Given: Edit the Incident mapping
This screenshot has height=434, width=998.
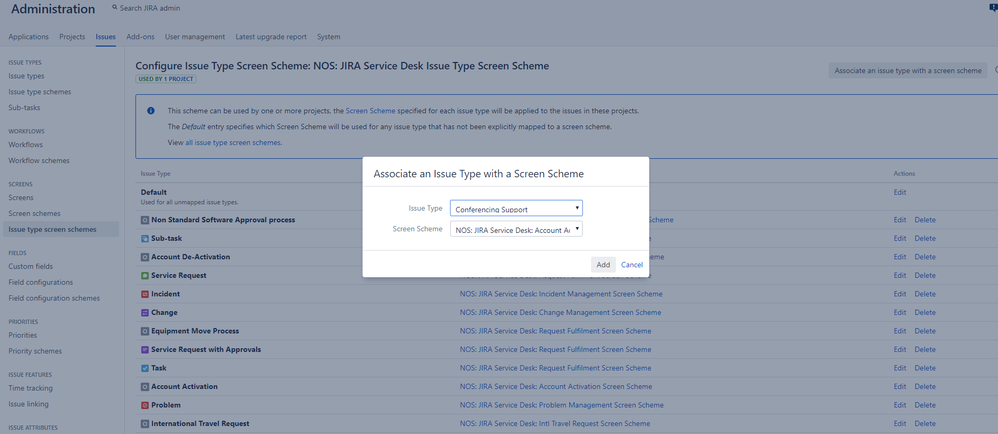Looking at the screenshot, I should click(x=900, y=294).
